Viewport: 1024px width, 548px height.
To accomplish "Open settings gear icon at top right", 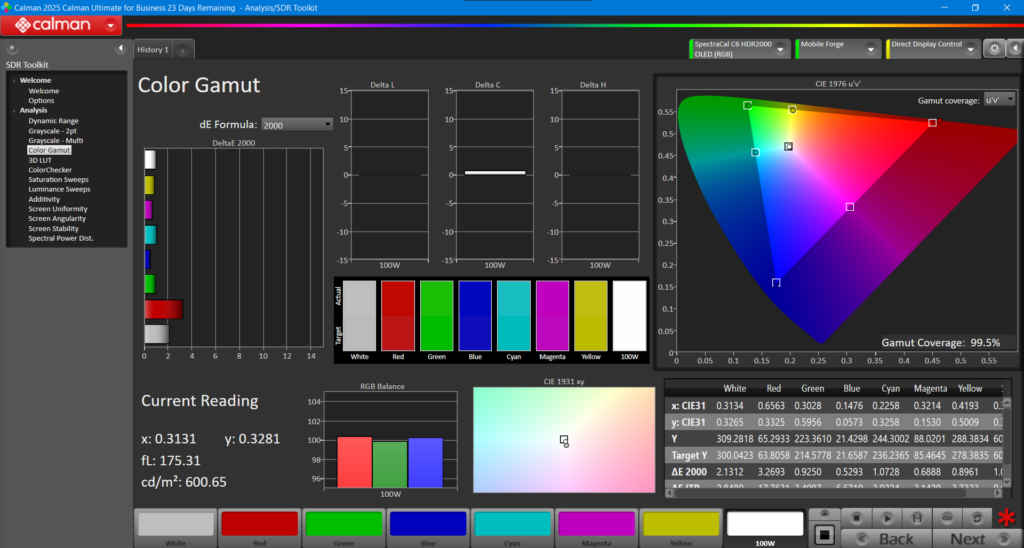I will click(993, 48).
